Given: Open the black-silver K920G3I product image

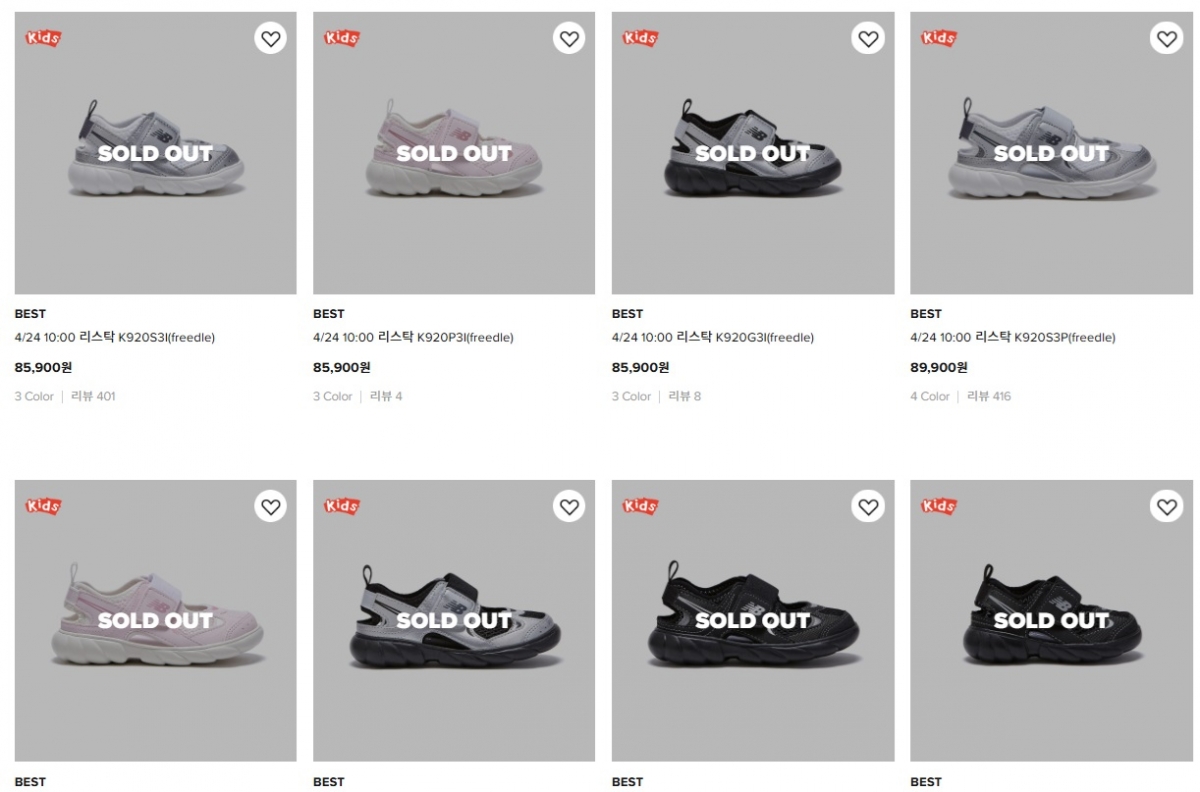Looking at the screenshot, I should pos(753,153).
